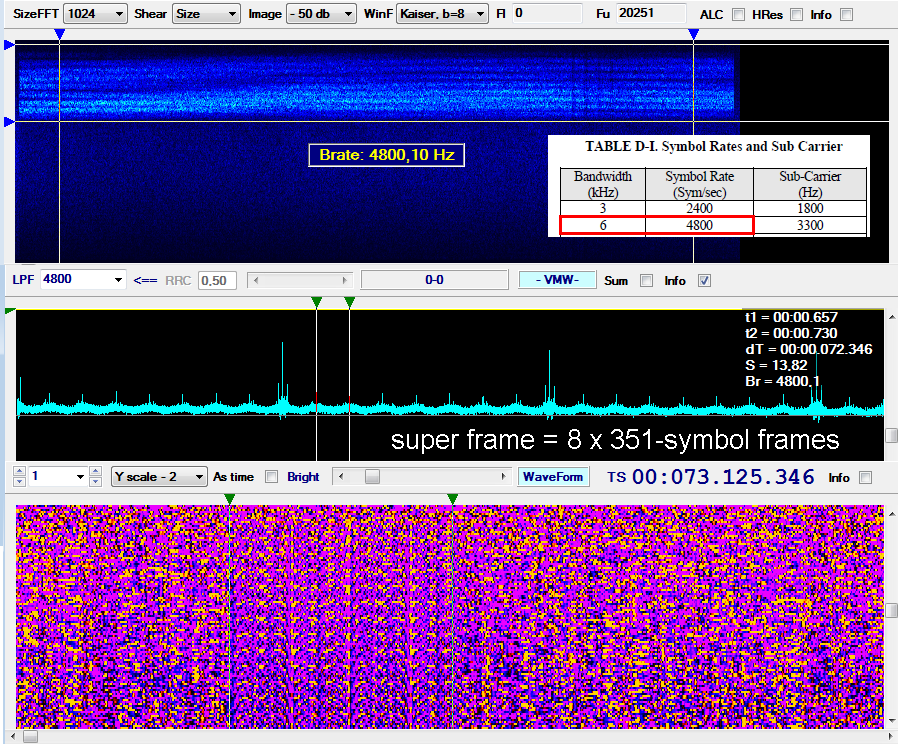898x744 pixels.
Task: Open the "Y scale - 2" dropdown
Action: (160, 477)
